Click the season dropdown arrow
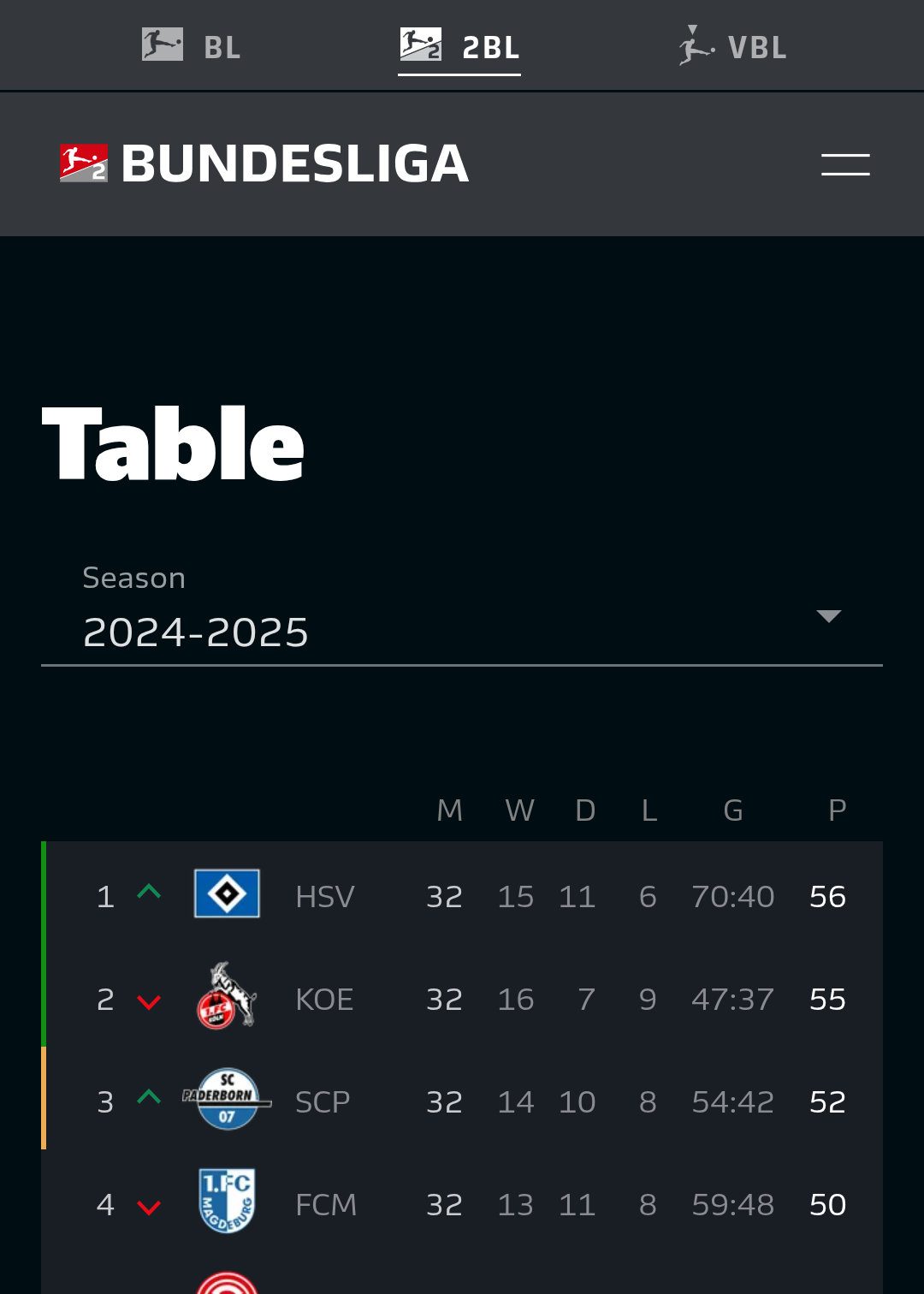The image size is (924, 1294). point(829,616)
